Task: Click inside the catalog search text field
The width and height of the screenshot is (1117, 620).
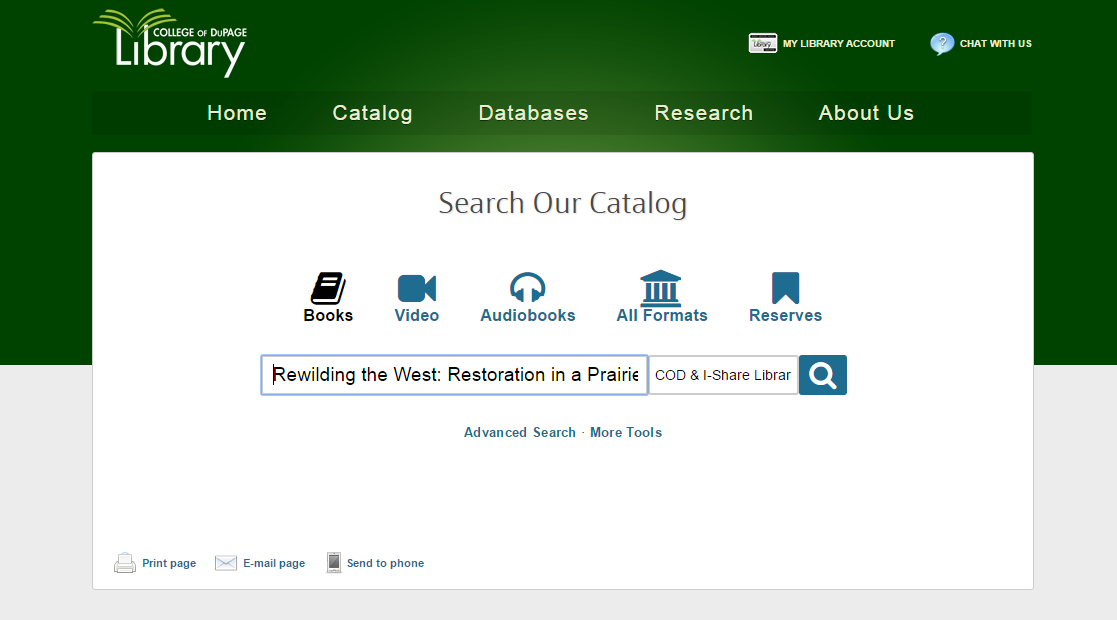Action: coord(455,375)
